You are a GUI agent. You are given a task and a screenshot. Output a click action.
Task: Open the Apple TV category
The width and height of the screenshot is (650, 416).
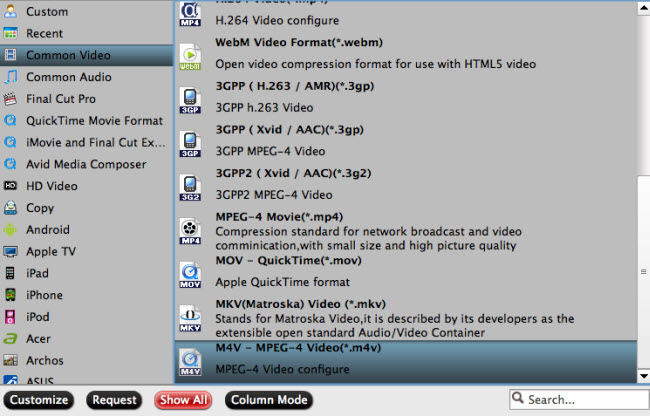86,252
